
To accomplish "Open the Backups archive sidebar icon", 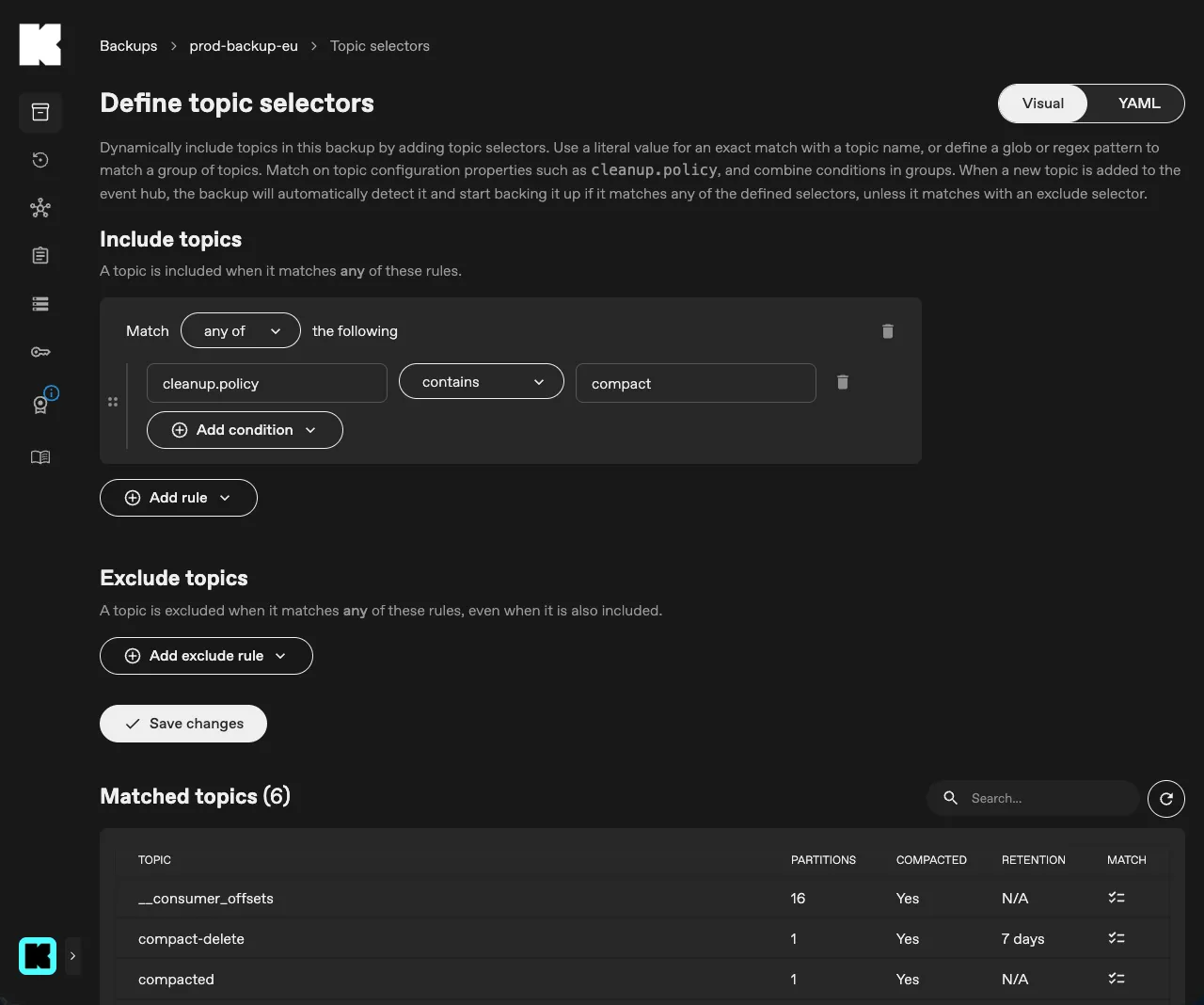I will [40, 112].
